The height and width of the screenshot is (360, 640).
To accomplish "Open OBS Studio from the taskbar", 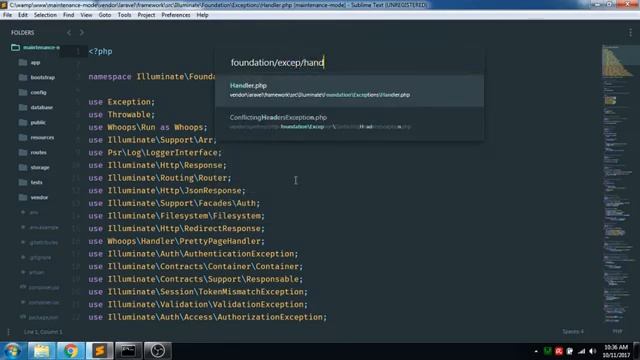I will [x=158, y=351].
